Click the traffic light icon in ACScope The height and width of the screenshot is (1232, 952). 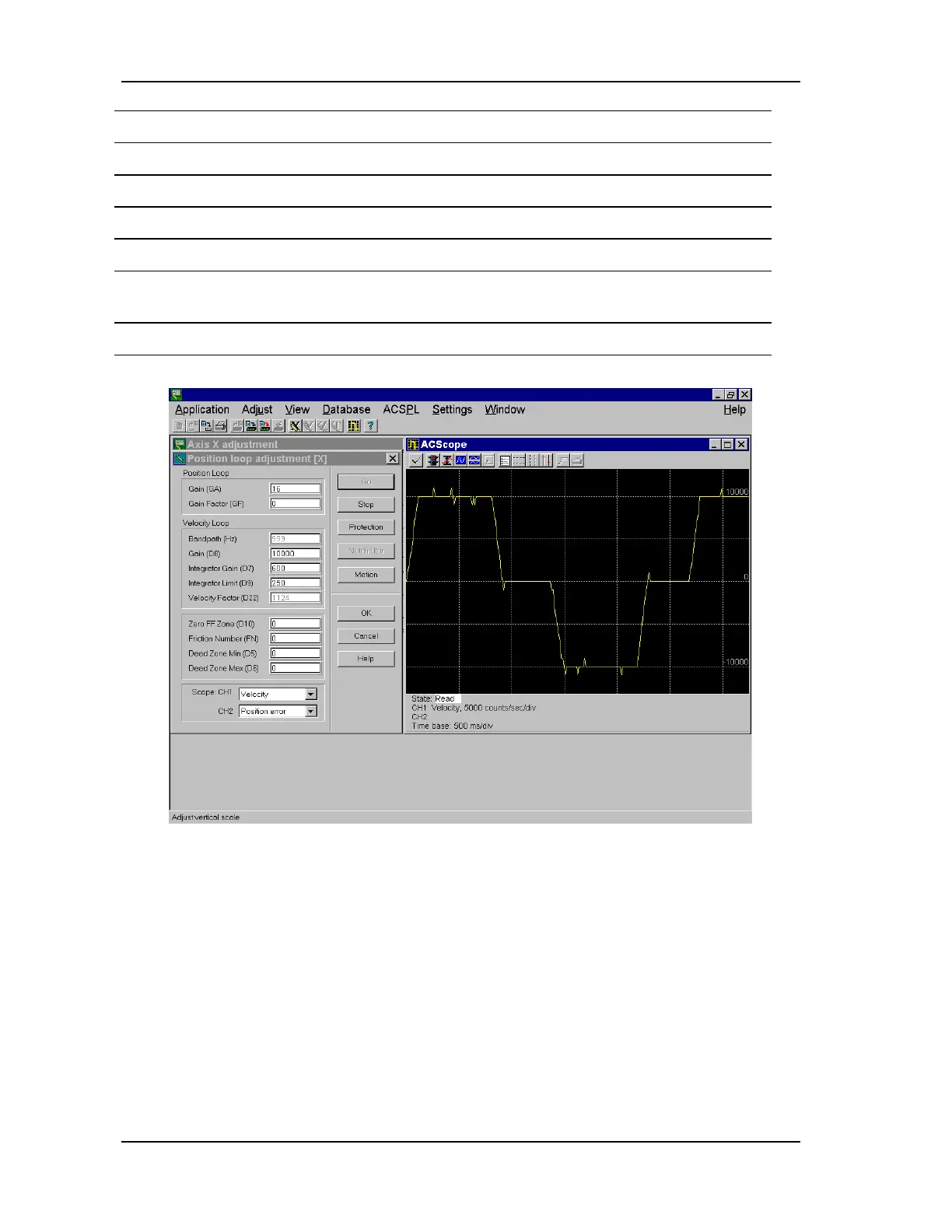click(x=433, y=460)
